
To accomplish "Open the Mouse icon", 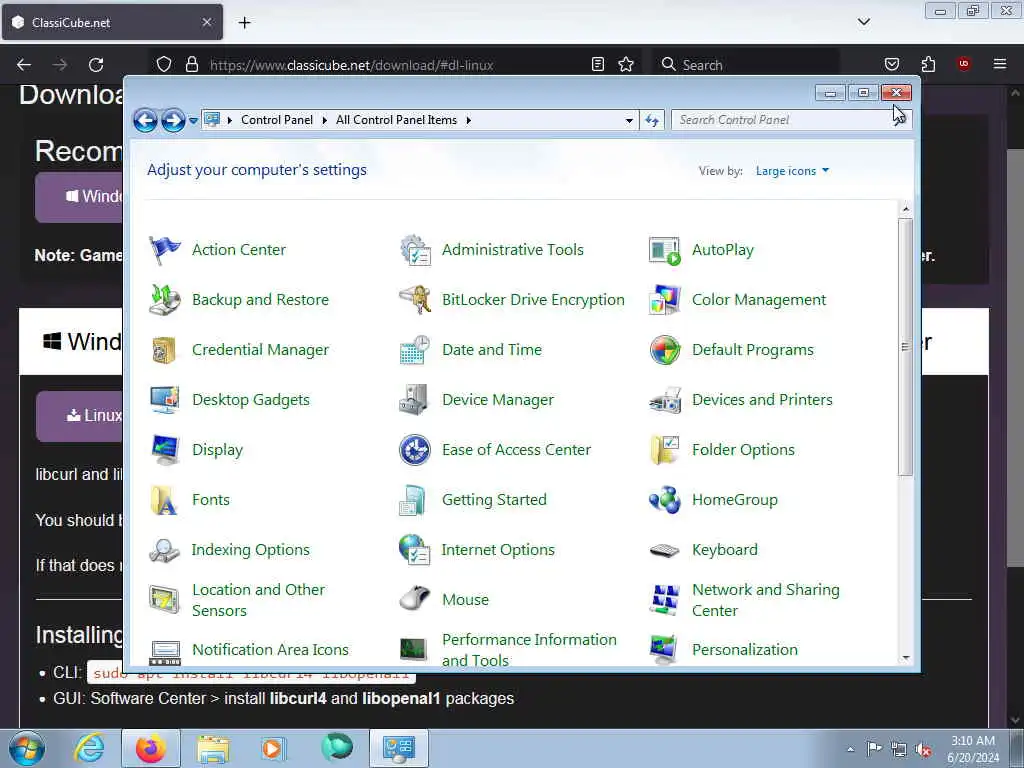I will tap(415, 600).
